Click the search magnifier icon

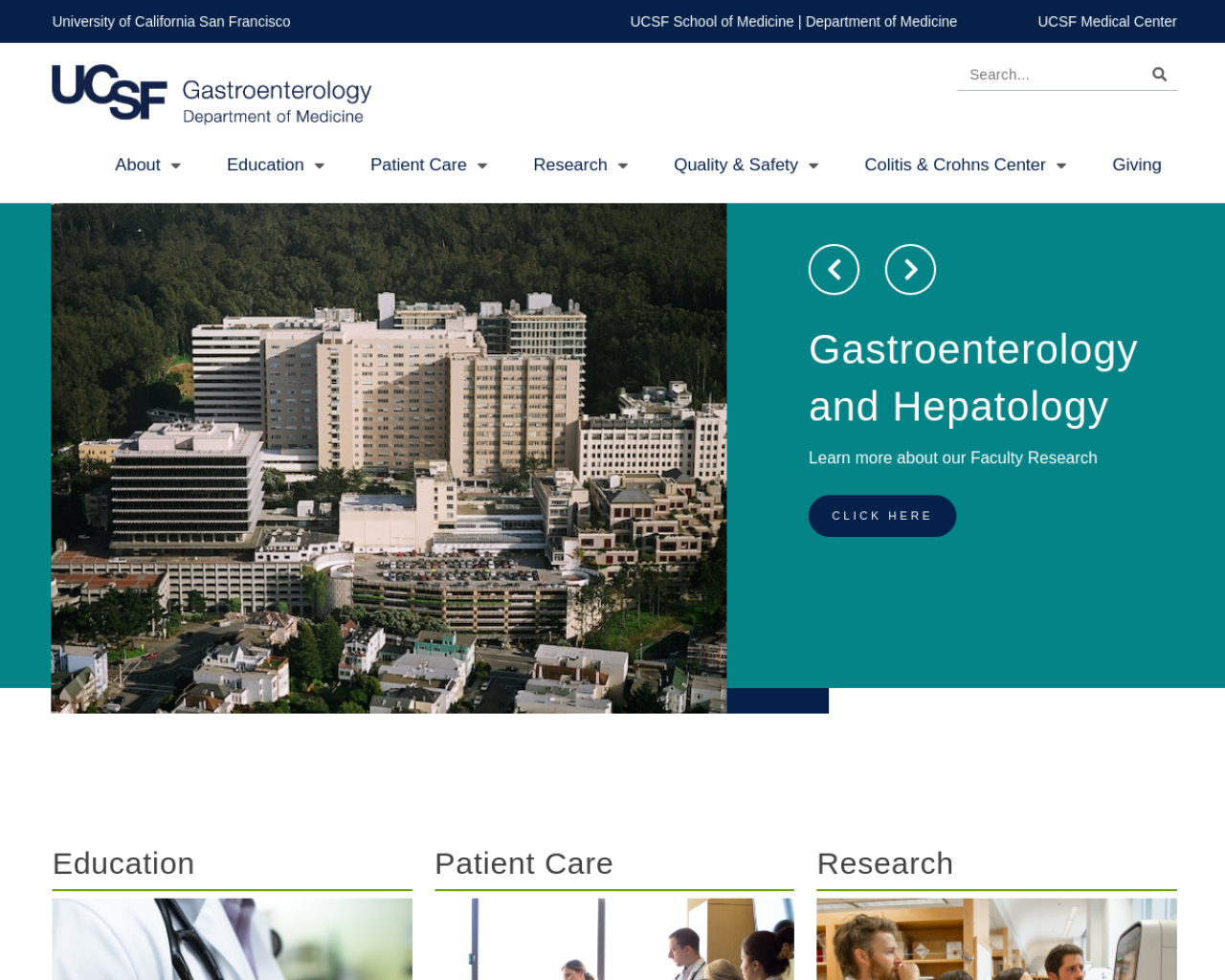click(1159, 75)
